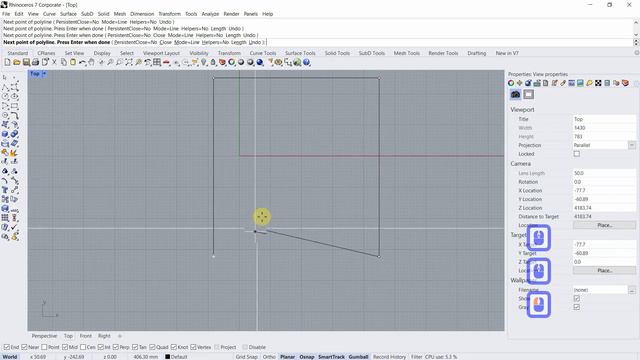This screenshot has height=360, width=640.
Task: Toggle the Near osnap checkbox
Action: 24,347
